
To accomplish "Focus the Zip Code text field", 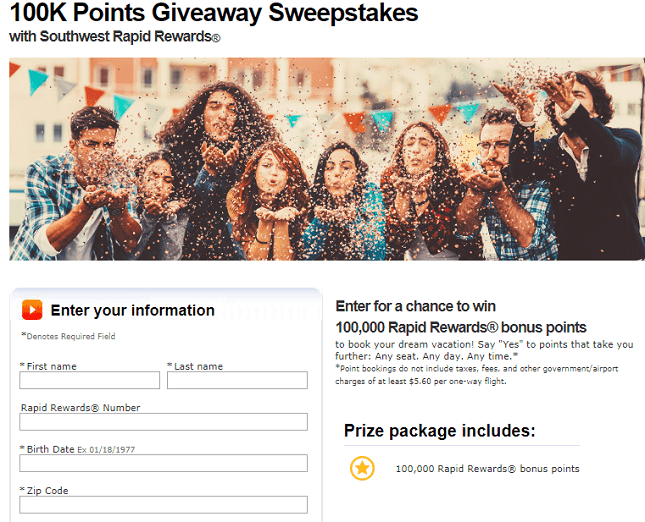I will (163, 505).
